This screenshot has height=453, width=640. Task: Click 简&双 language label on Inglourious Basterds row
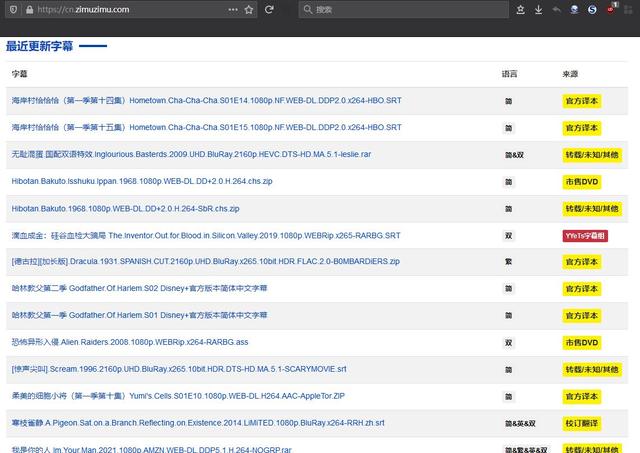tap(514, 155)
